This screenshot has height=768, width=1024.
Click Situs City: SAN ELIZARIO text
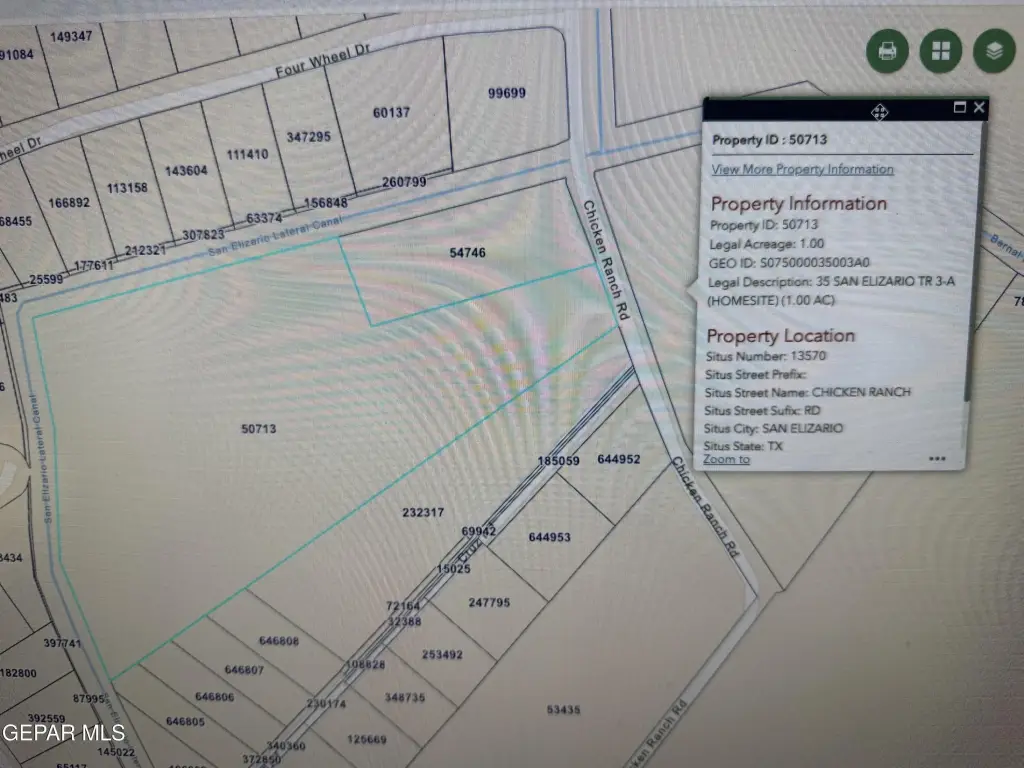pos(773,428)
